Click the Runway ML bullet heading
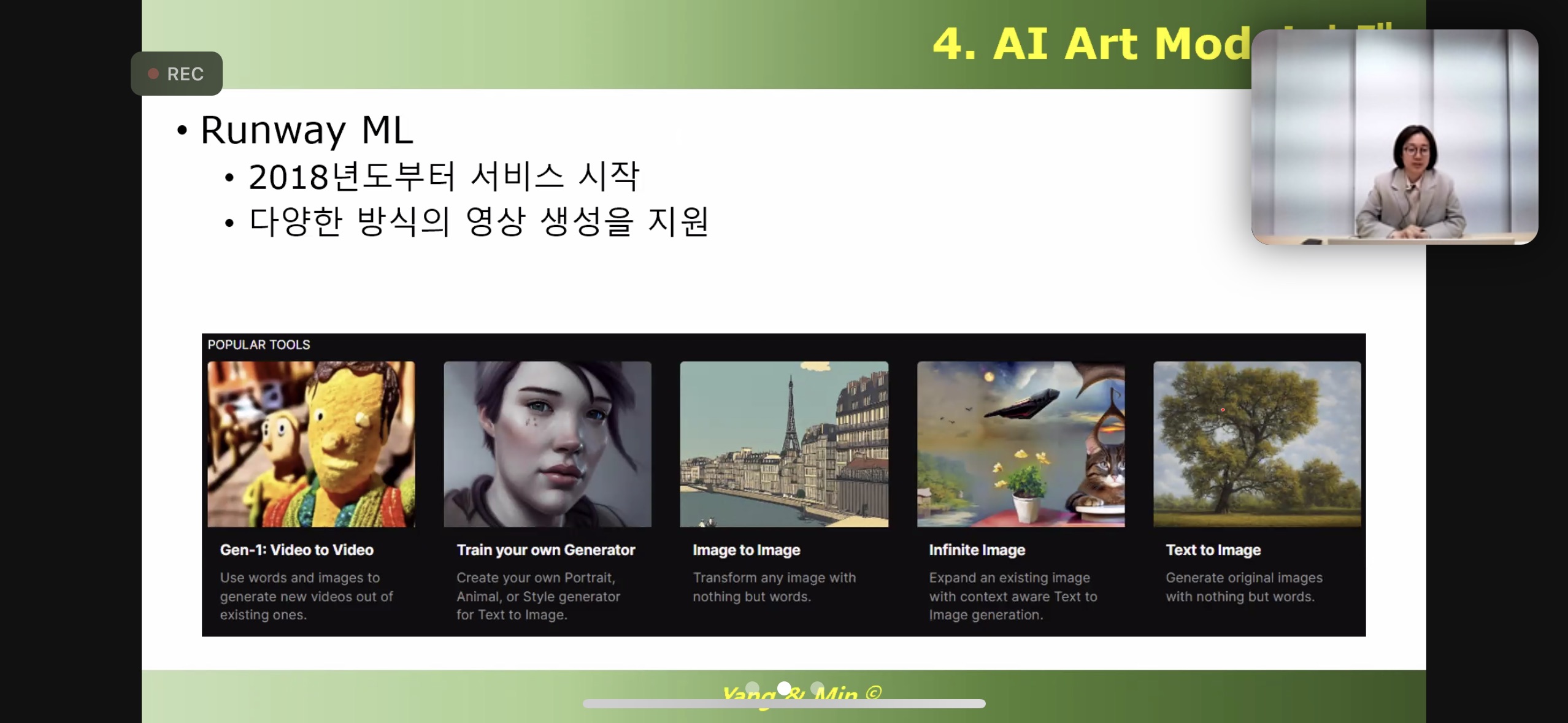 pos(307,130)
